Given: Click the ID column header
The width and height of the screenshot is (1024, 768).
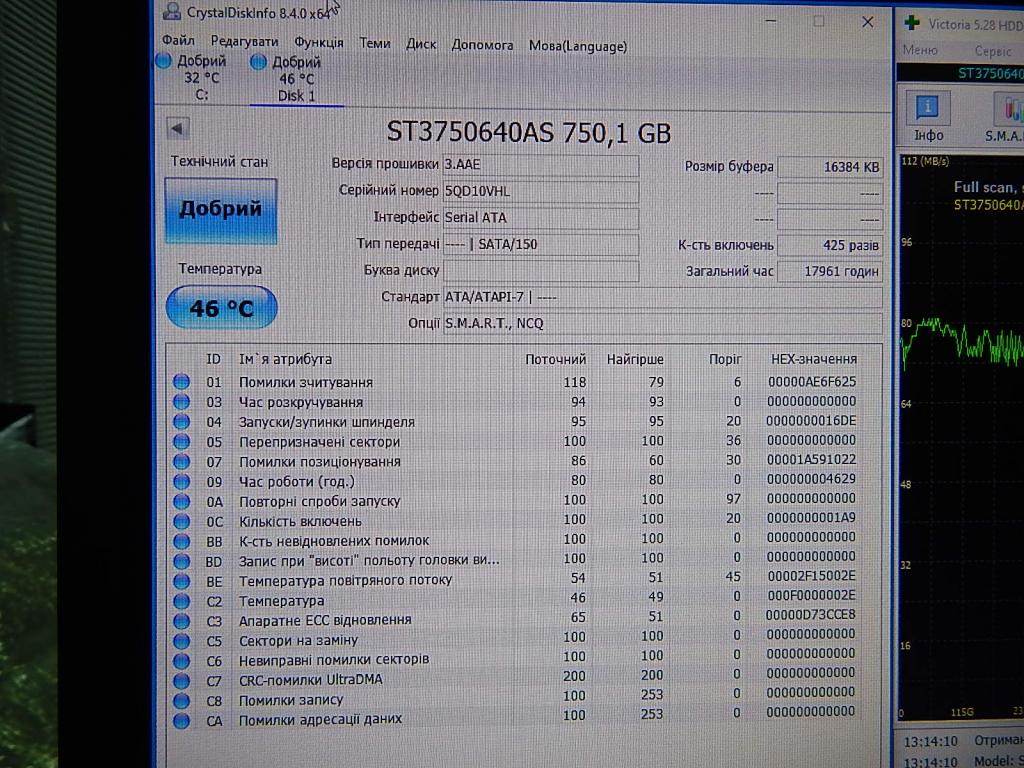Looking at the screenshot, I should tap(214, 359).
